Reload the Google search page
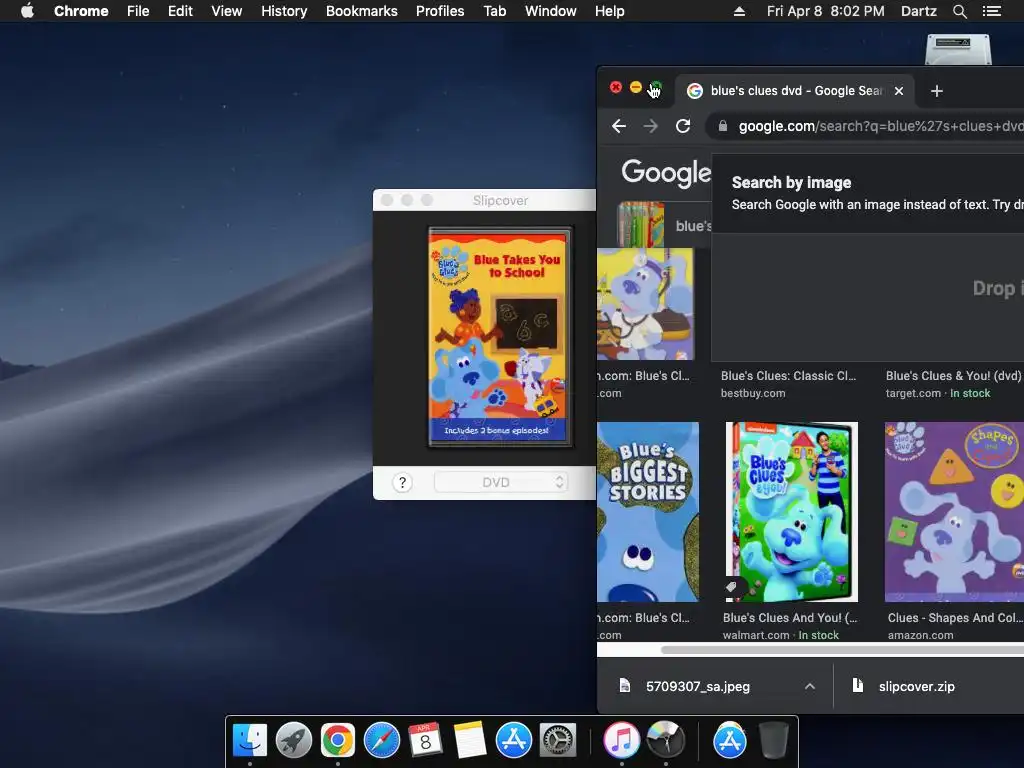The image size is (1024, 768). click(x=683, y=126)
